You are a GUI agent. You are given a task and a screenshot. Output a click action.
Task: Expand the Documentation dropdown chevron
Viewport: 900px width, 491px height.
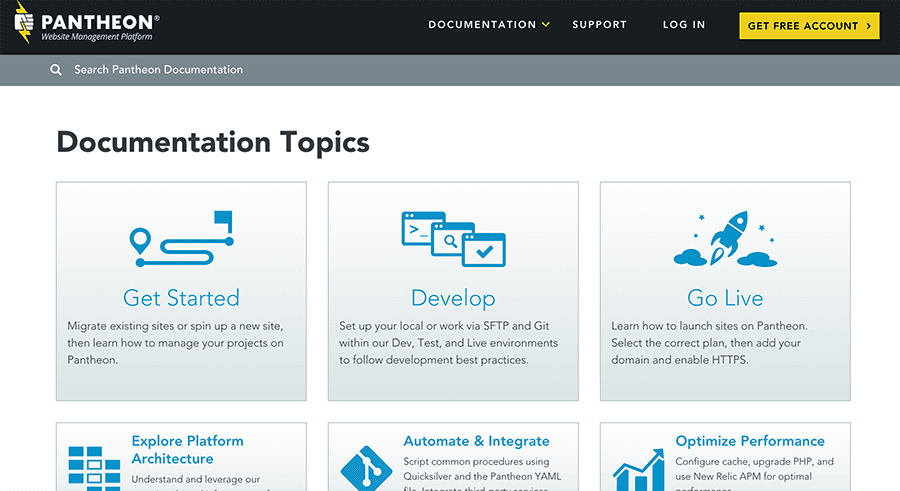click(546, 25)
